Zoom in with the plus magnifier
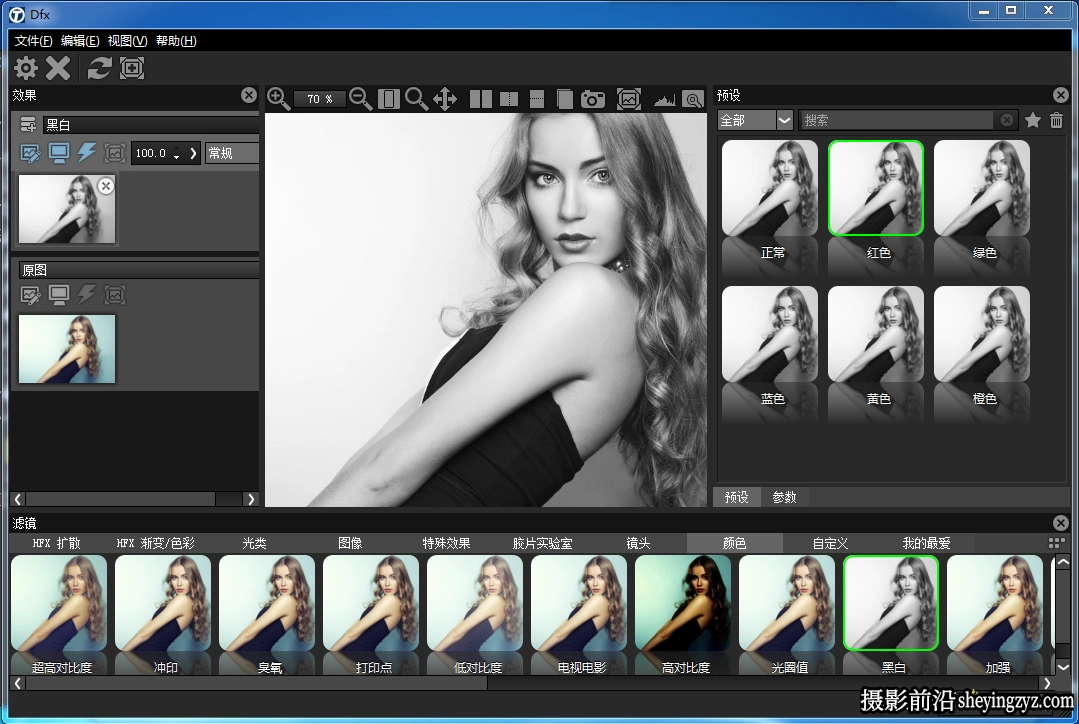1079x724 pixels. [278, 99]
